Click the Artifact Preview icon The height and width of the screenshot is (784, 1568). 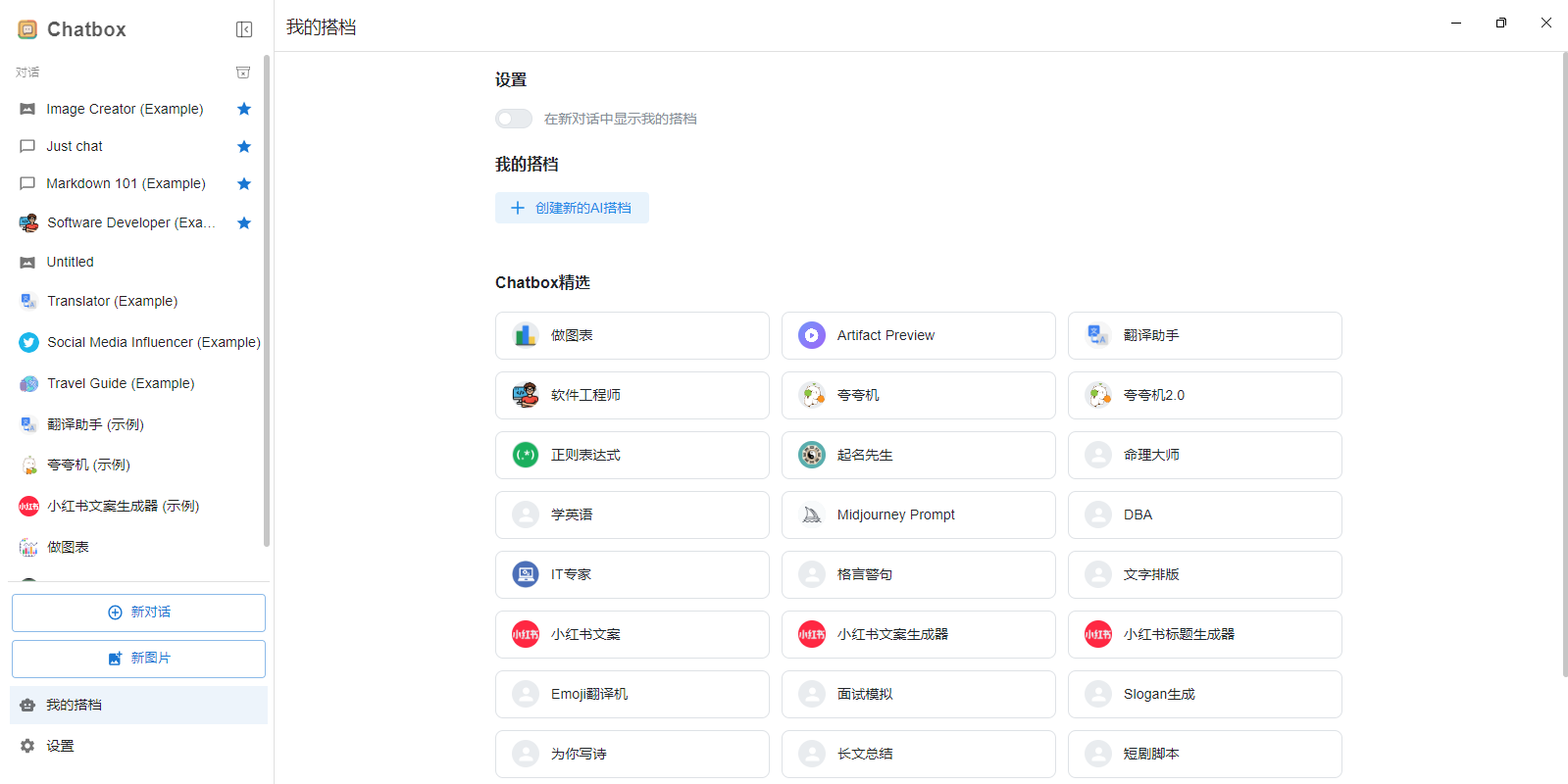(x=811, y=335)
